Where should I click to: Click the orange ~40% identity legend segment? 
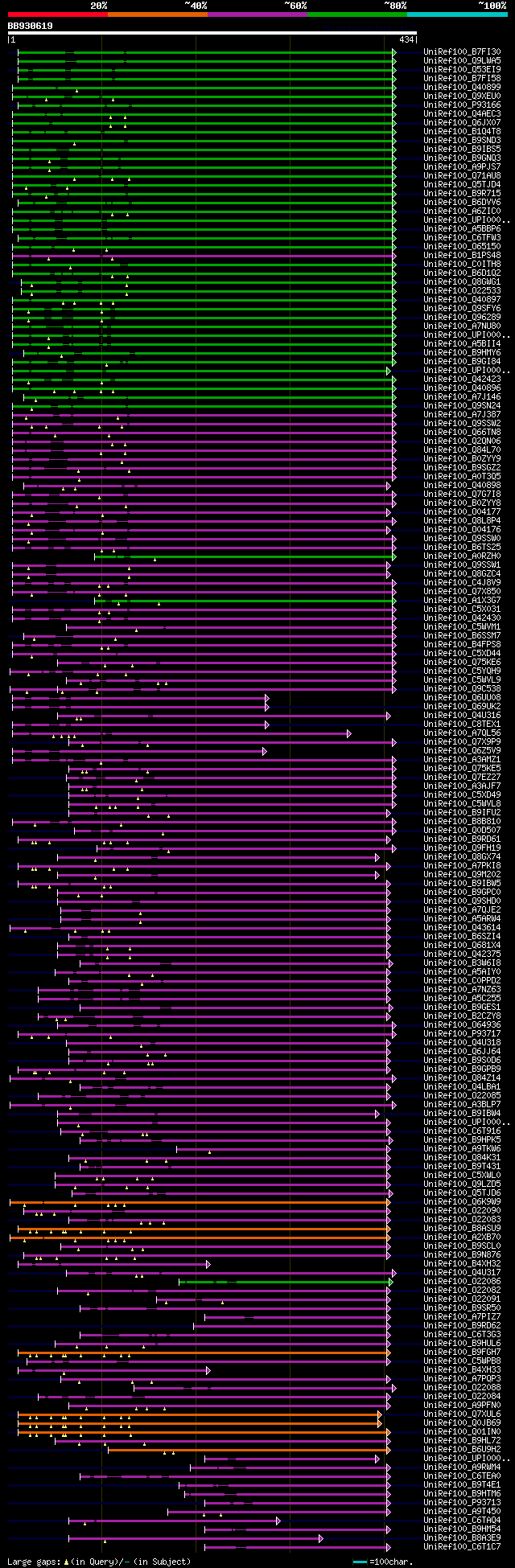point(157,14)
